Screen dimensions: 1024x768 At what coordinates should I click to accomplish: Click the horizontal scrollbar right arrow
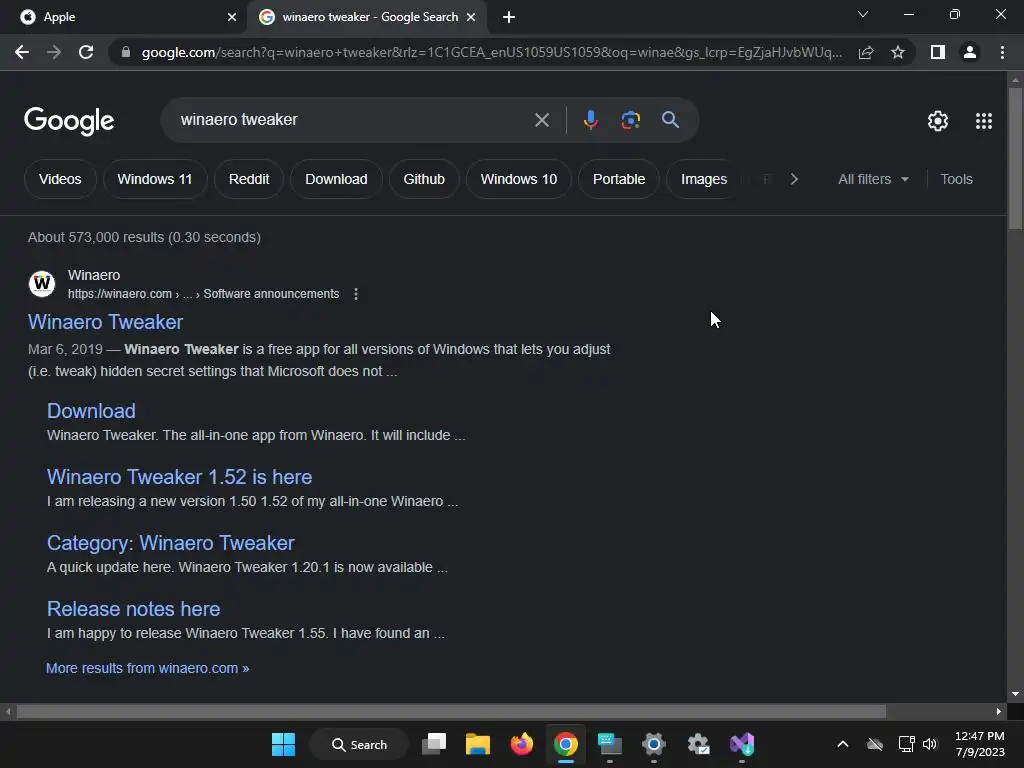pos(999,711)
